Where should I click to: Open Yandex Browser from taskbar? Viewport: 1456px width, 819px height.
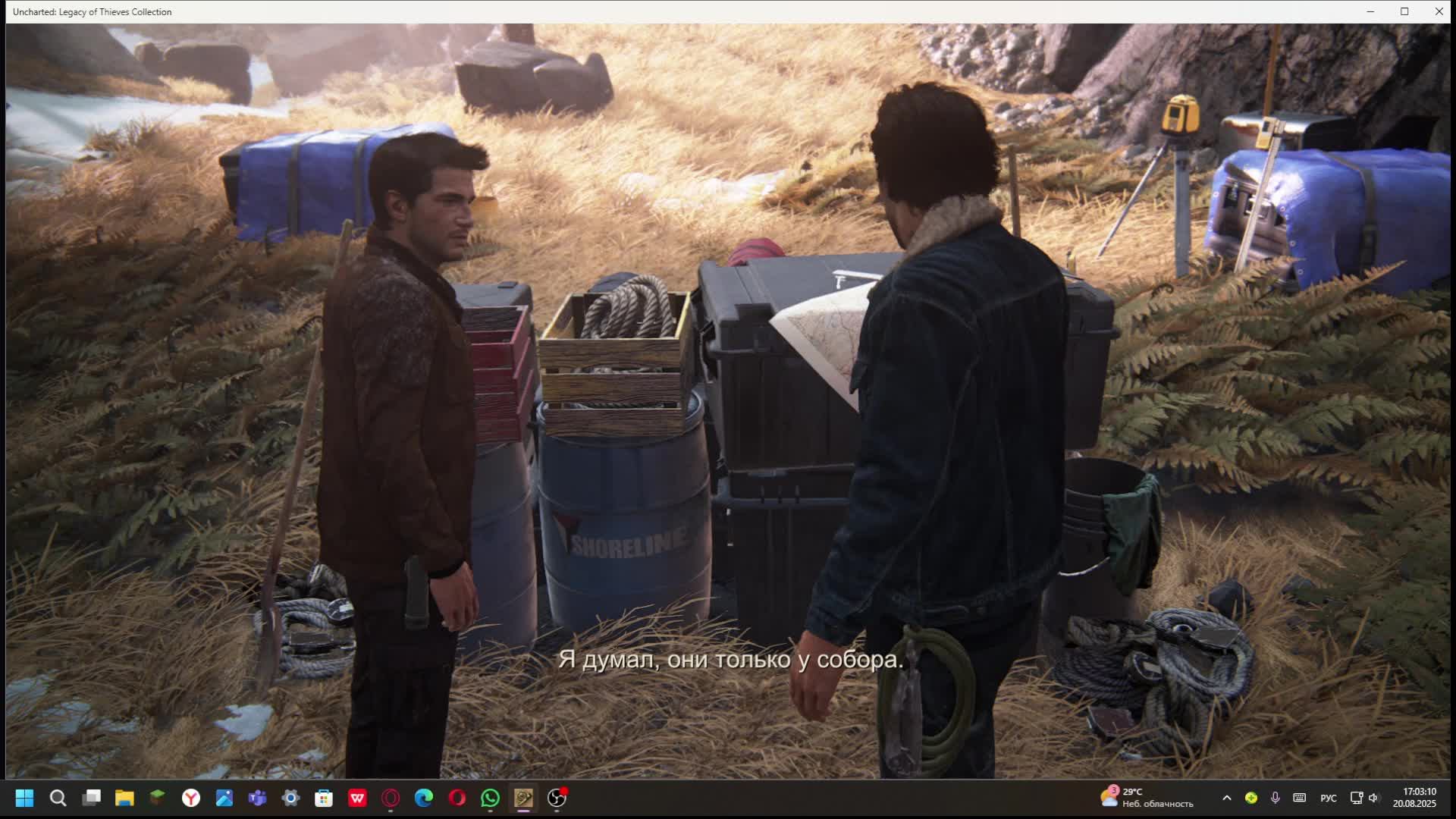click(191, 798)
